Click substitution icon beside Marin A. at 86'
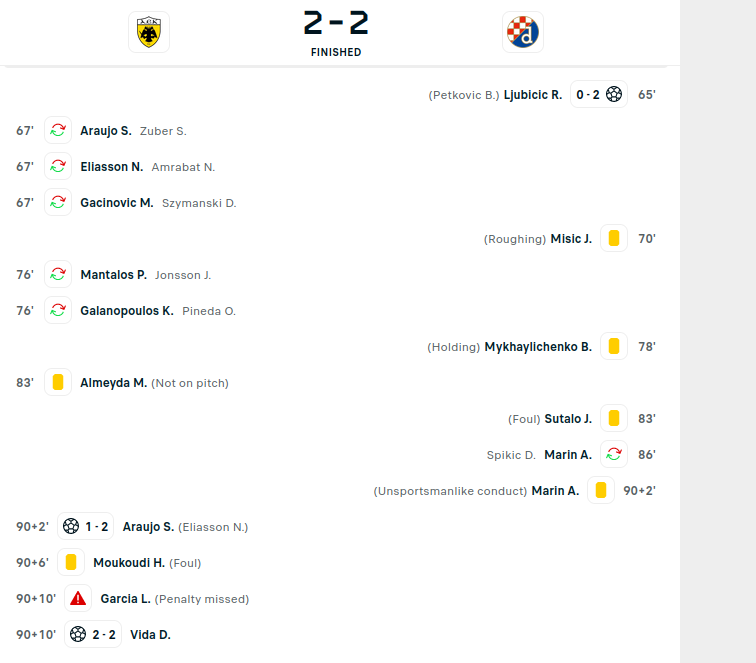Image resolution: width=756 pixels, height=663 pixels. tap(614, 455)
